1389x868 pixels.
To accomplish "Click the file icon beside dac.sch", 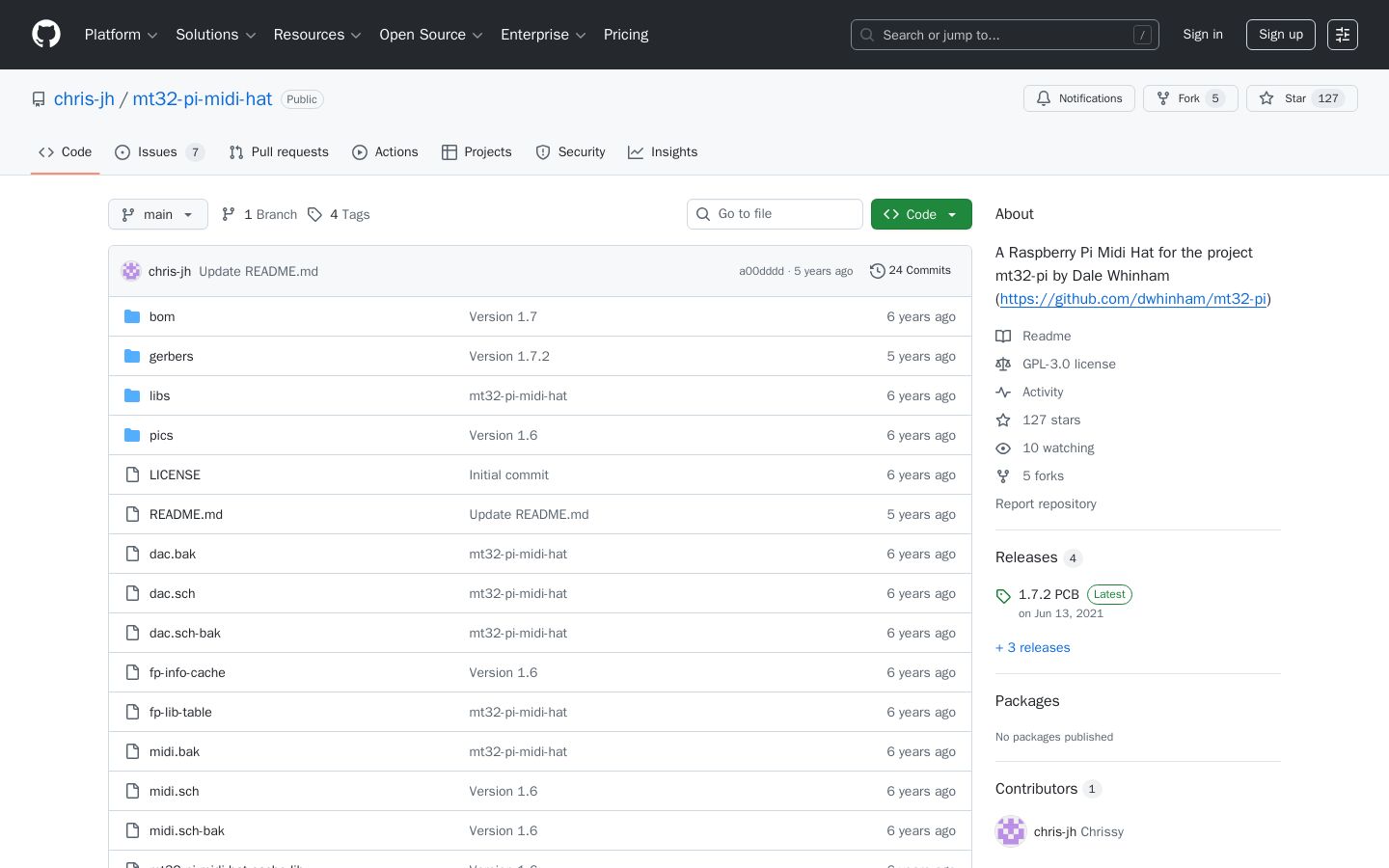I will coord(132,593).
